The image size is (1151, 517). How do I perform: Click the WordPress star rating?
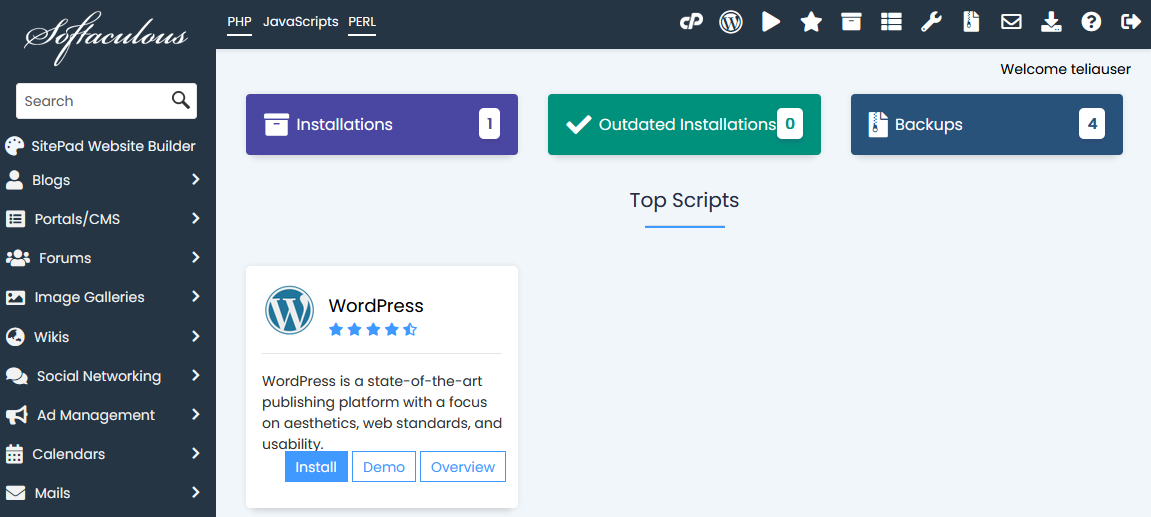point(374,329)
